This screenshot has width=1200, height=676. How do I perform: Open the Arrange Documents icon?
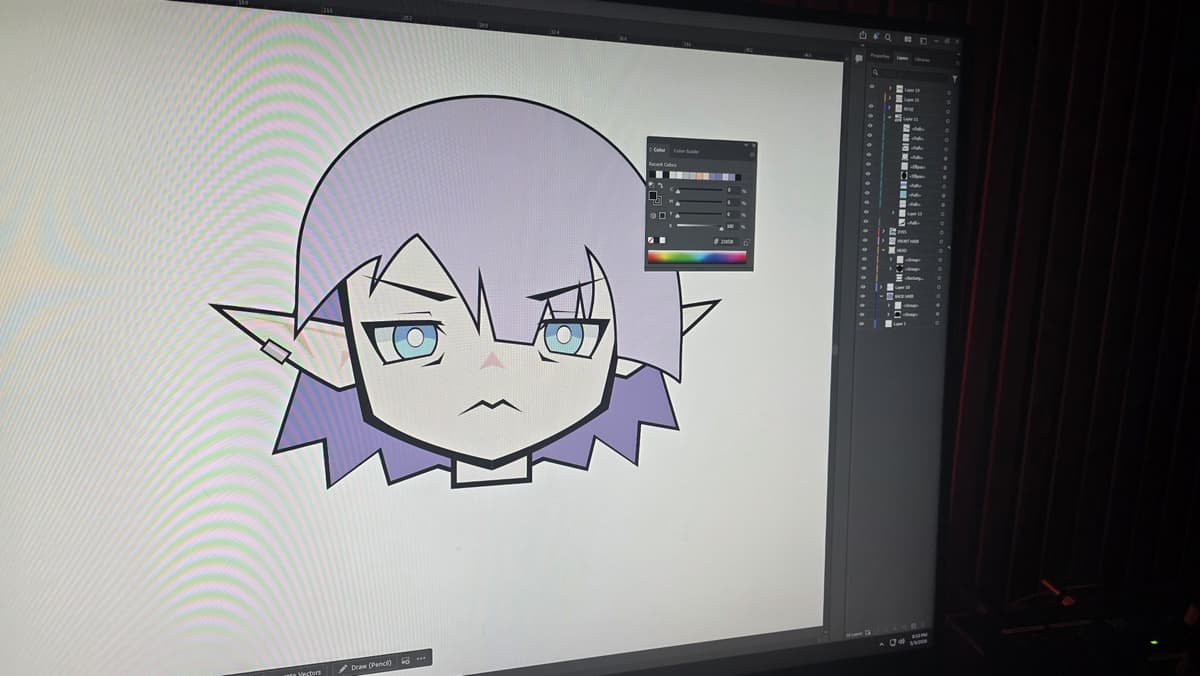(x=908, y=39)
